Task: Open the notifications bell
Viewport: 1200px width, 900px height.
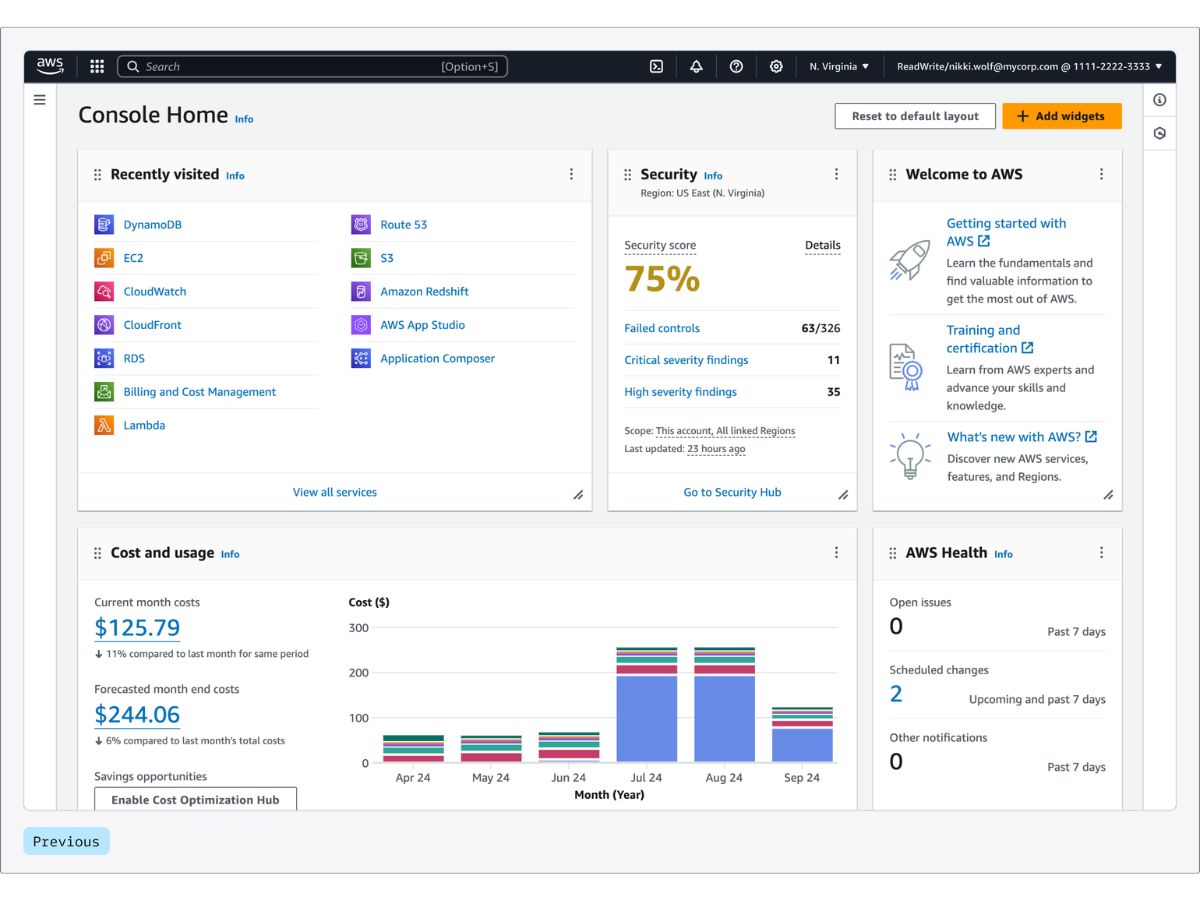Action: tap(696, 67)
